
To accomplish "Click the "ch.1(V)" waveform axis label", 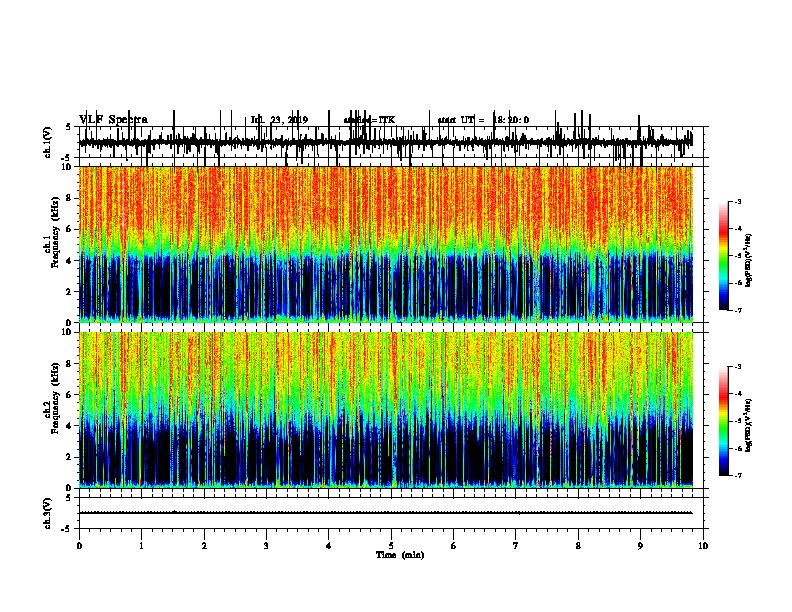I will (x=48, y=142).
